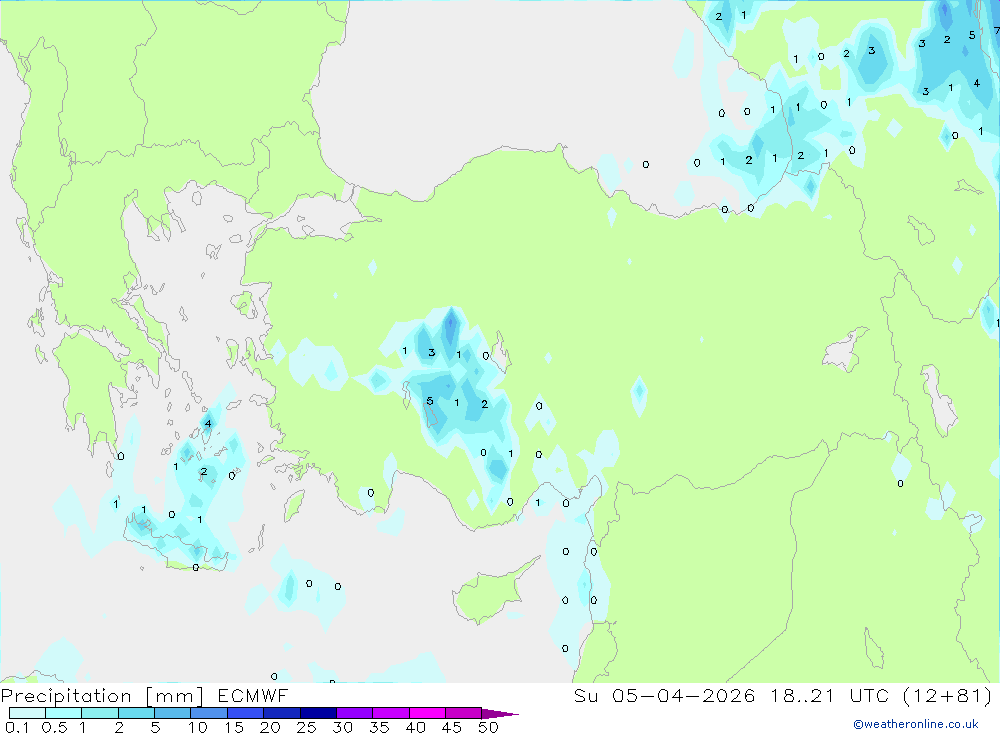This screenshot has height=733, width=1000.
Task: Select the 40–45 mm magenta legend swatch
Action: pos(427,713)
